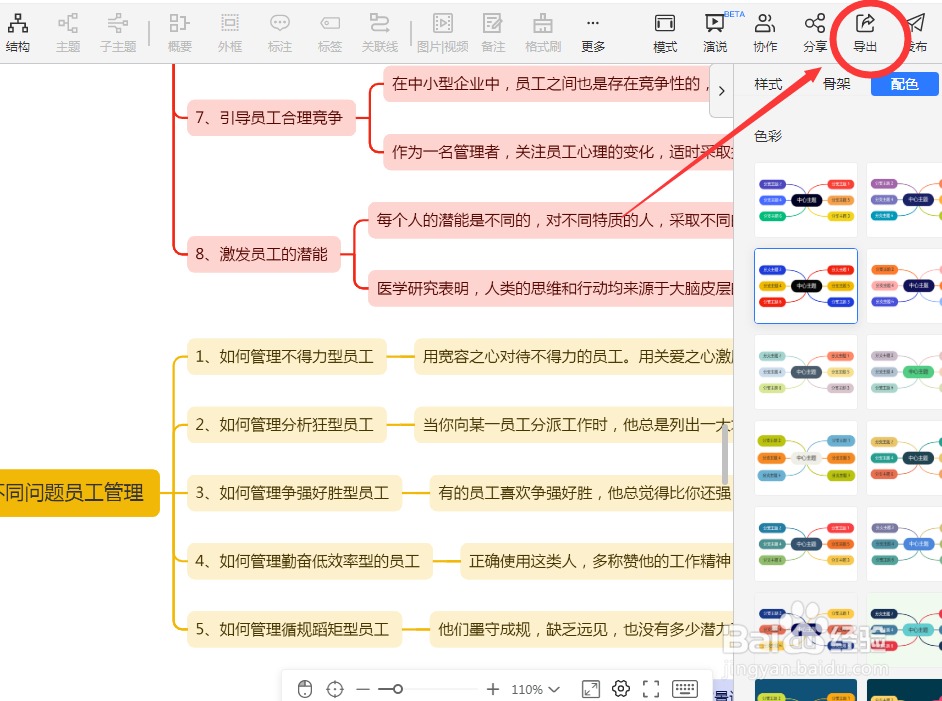This screenshot has width=942, height=701.
Task: Expand the 更多 more tools menu
Action: click(x=592, y=30)
